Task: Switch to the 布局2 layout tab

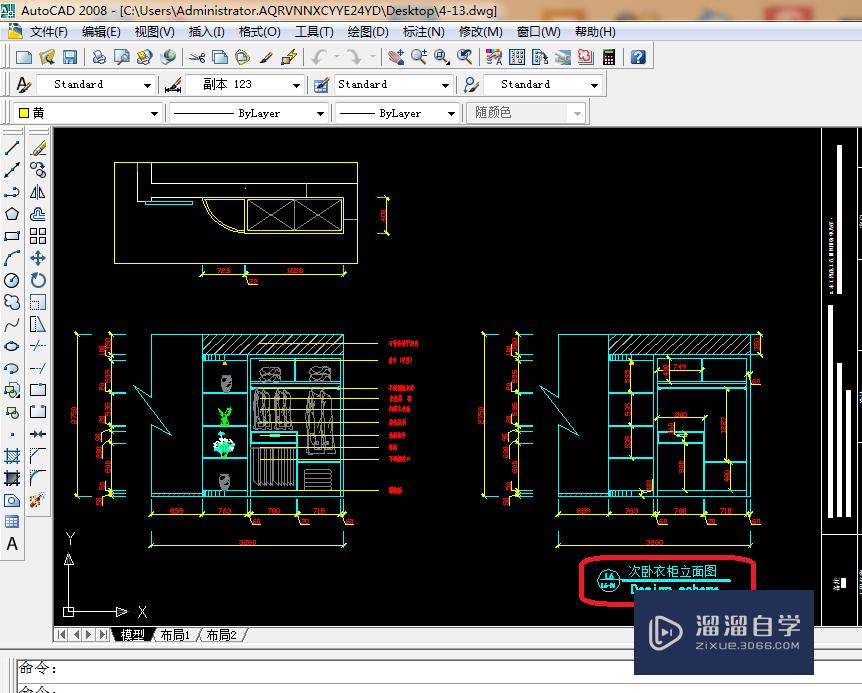Action: tap(222, 635)
